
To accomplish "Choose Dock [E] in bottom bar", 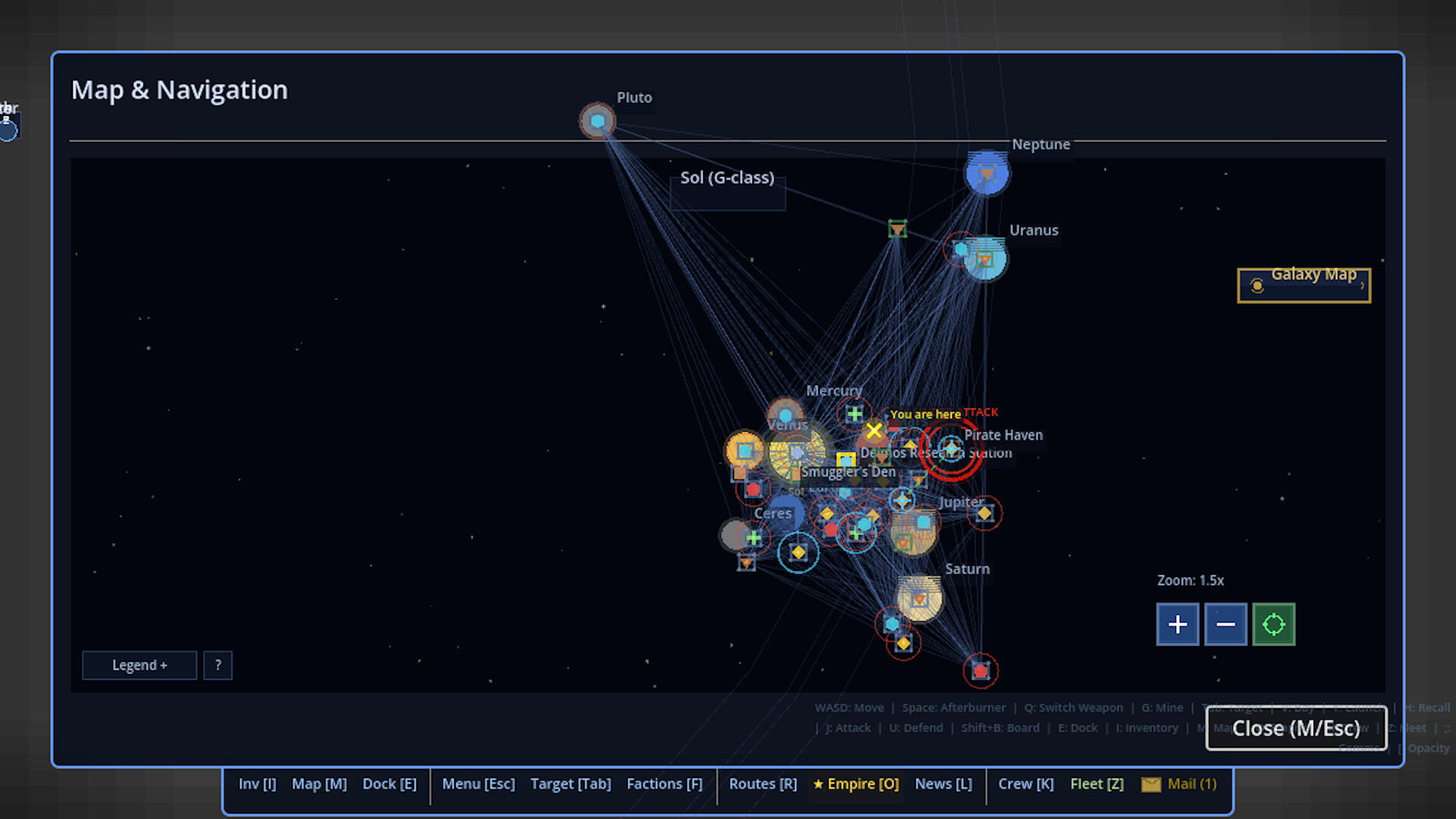I will pos(390,784).
